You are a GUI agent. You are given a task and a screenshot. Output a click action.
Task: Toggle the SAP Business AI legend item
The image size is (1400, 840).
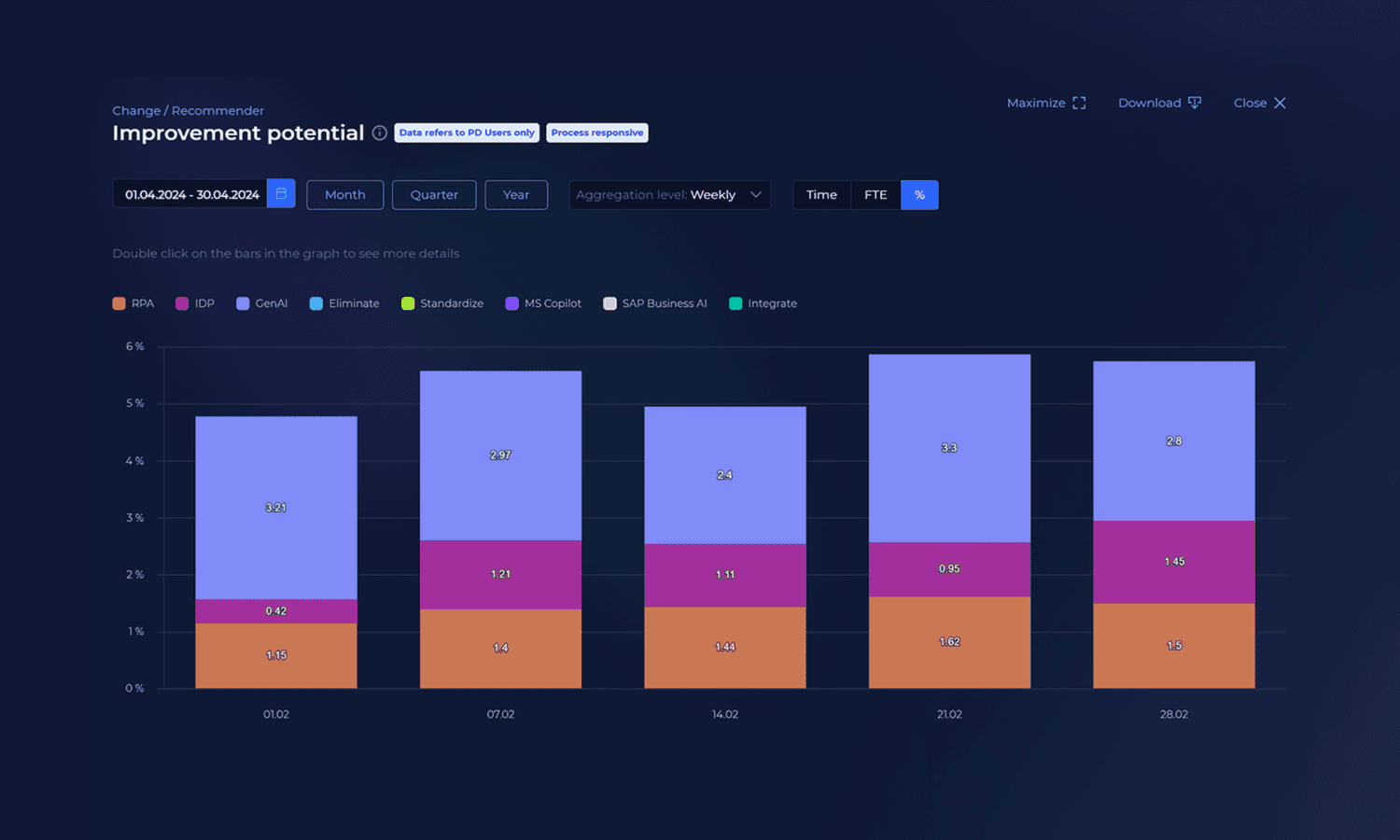[655, 303]
